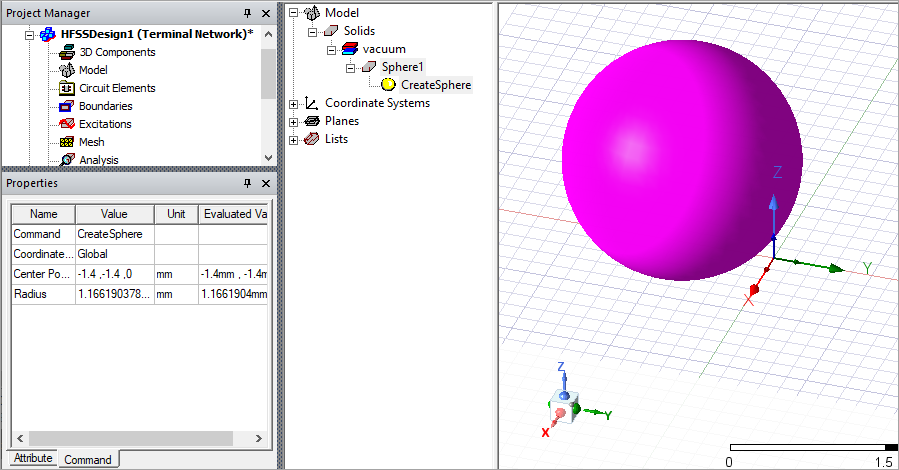899x470 pixels.
Task: Click the Model icon in history tree
Action: click(x=312, y=13)
